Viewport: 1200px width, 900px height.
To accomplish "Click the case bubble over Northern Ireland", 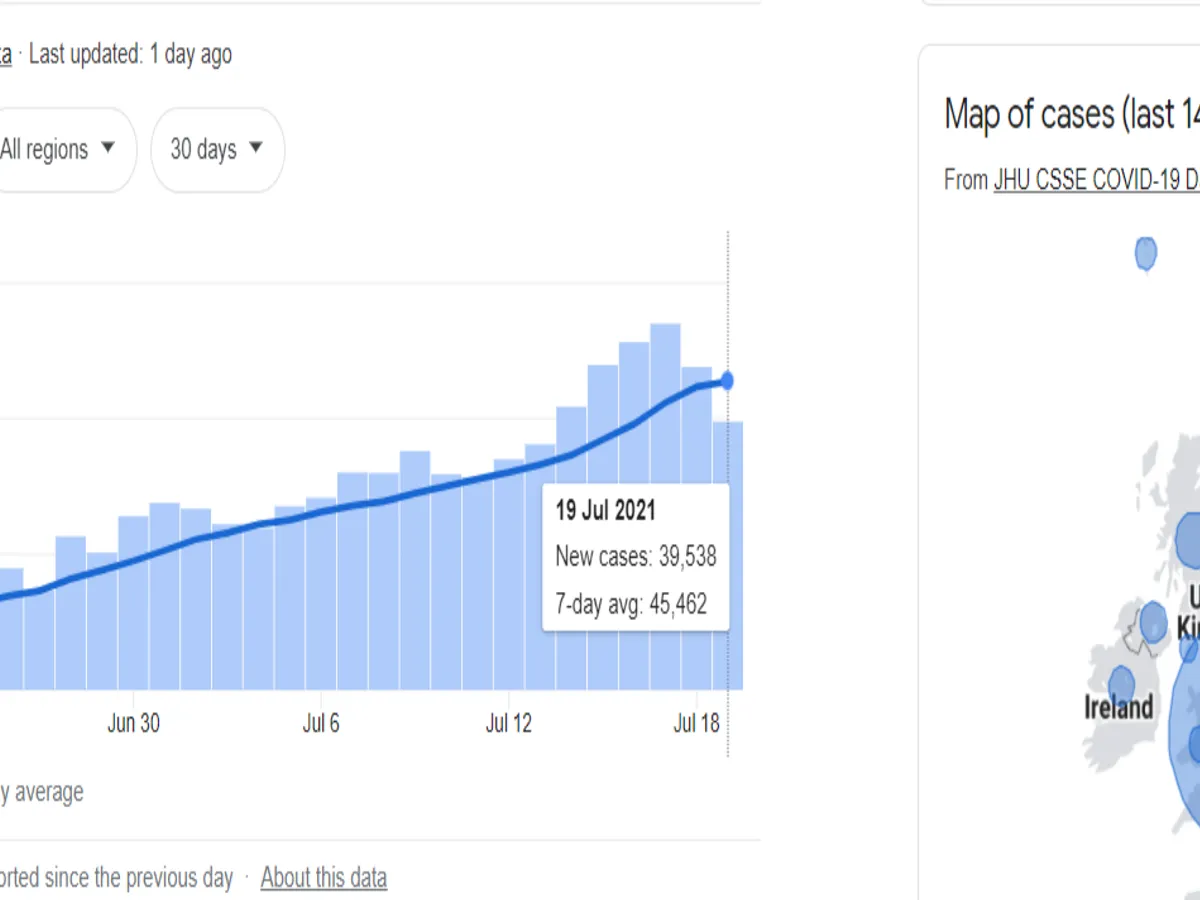I will coord(1153,622).
